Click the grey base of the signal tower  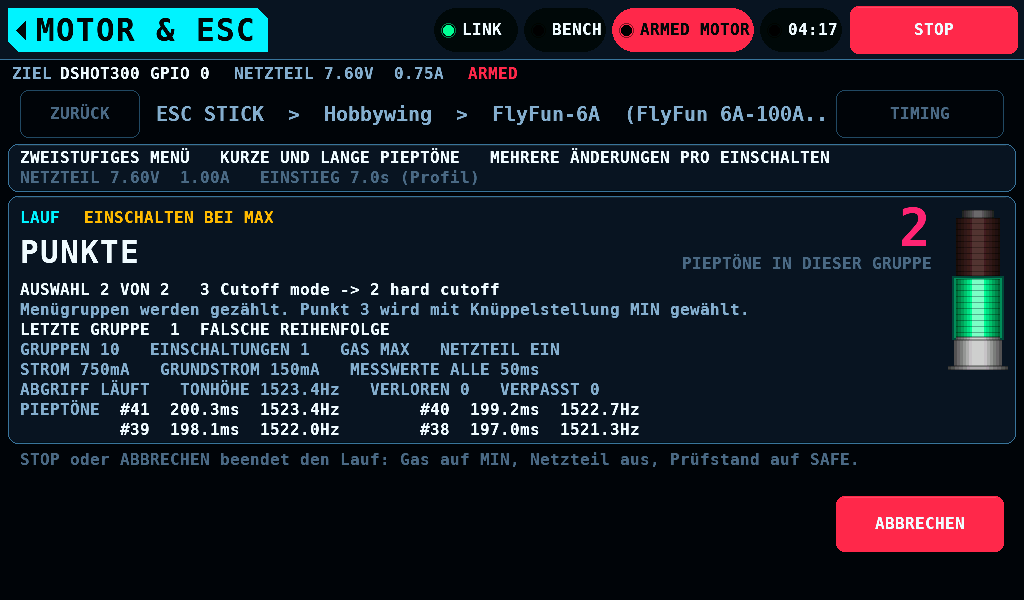point(978,354)
